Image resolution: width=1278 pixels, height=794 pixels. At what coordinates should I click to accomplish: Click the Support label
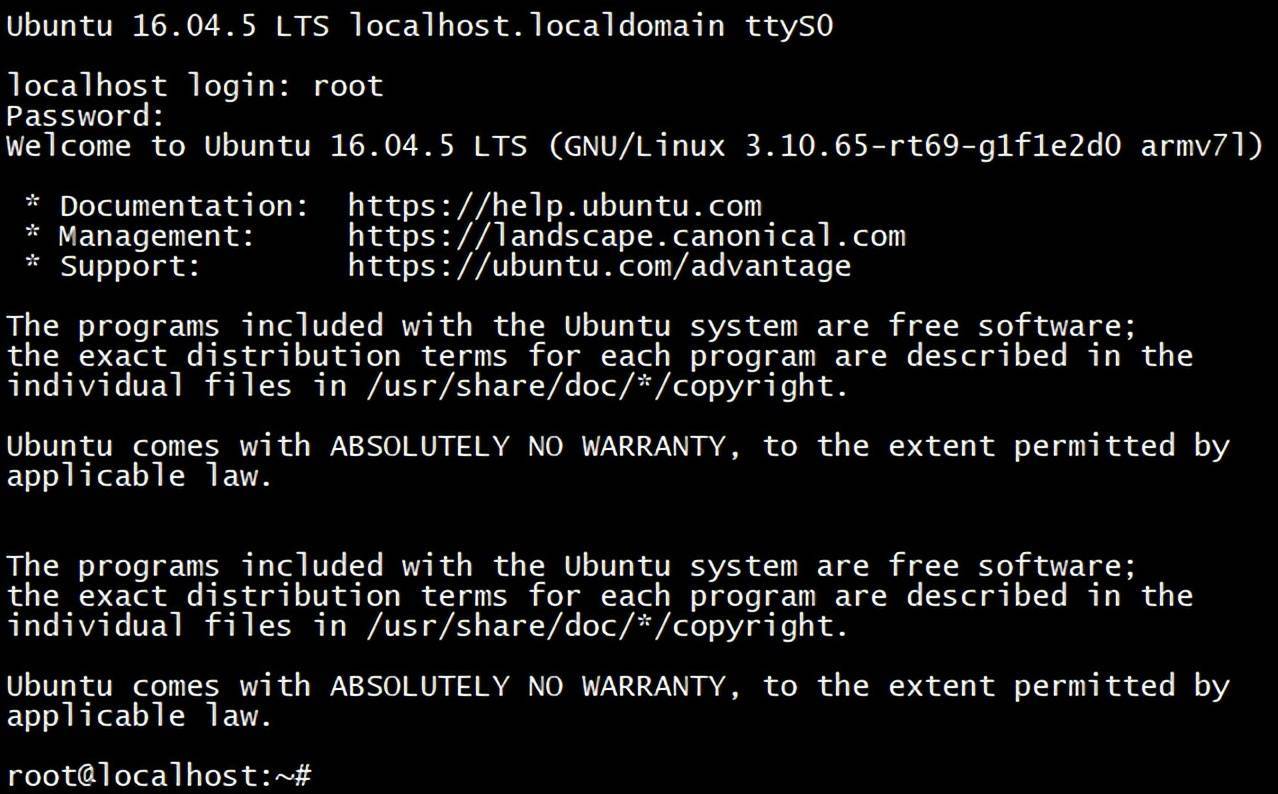pos(130,267)
